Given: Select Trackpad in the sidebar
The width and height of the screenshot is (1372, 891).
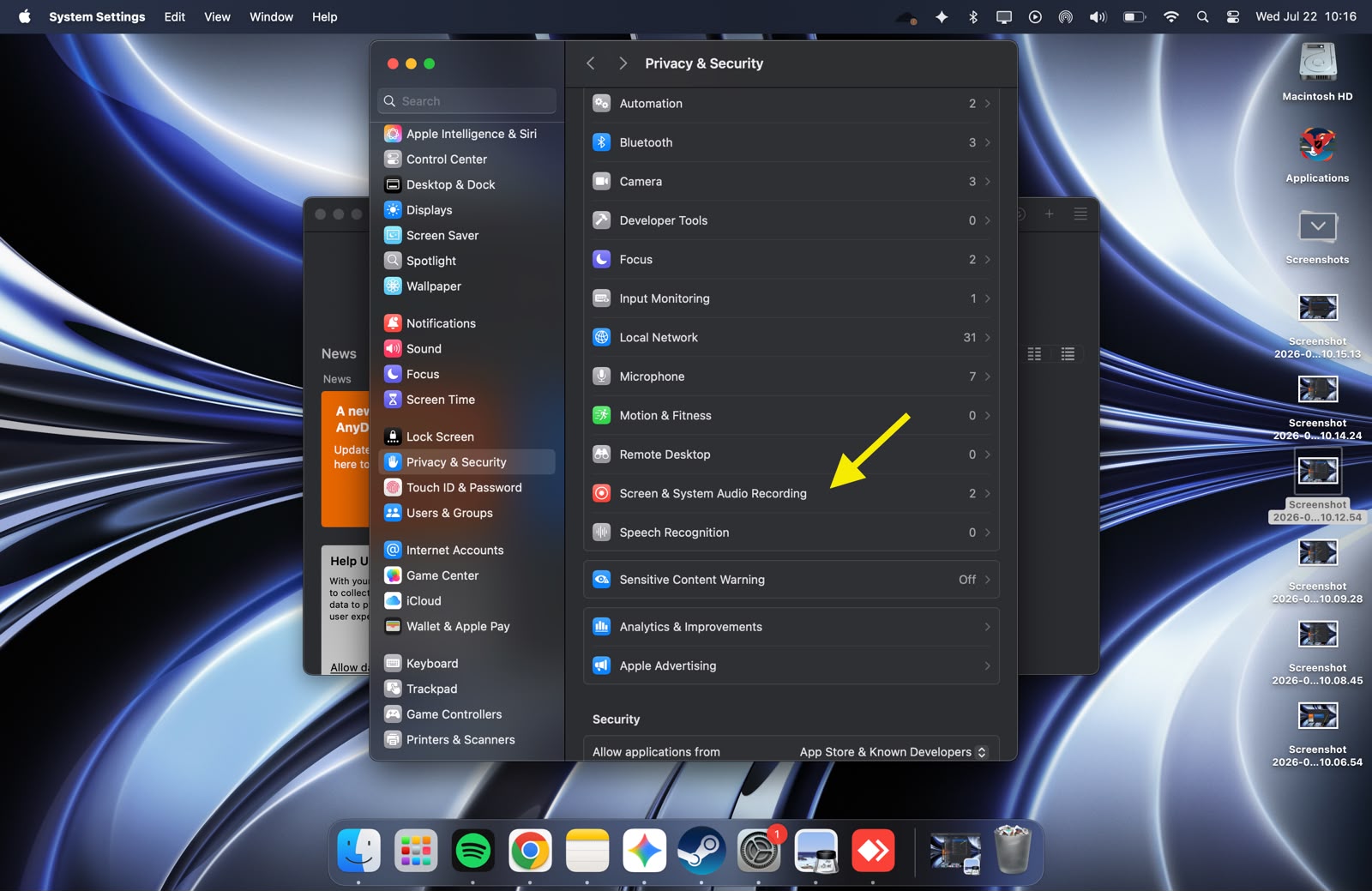Looking at the screenshot, I should pos(466,689).
